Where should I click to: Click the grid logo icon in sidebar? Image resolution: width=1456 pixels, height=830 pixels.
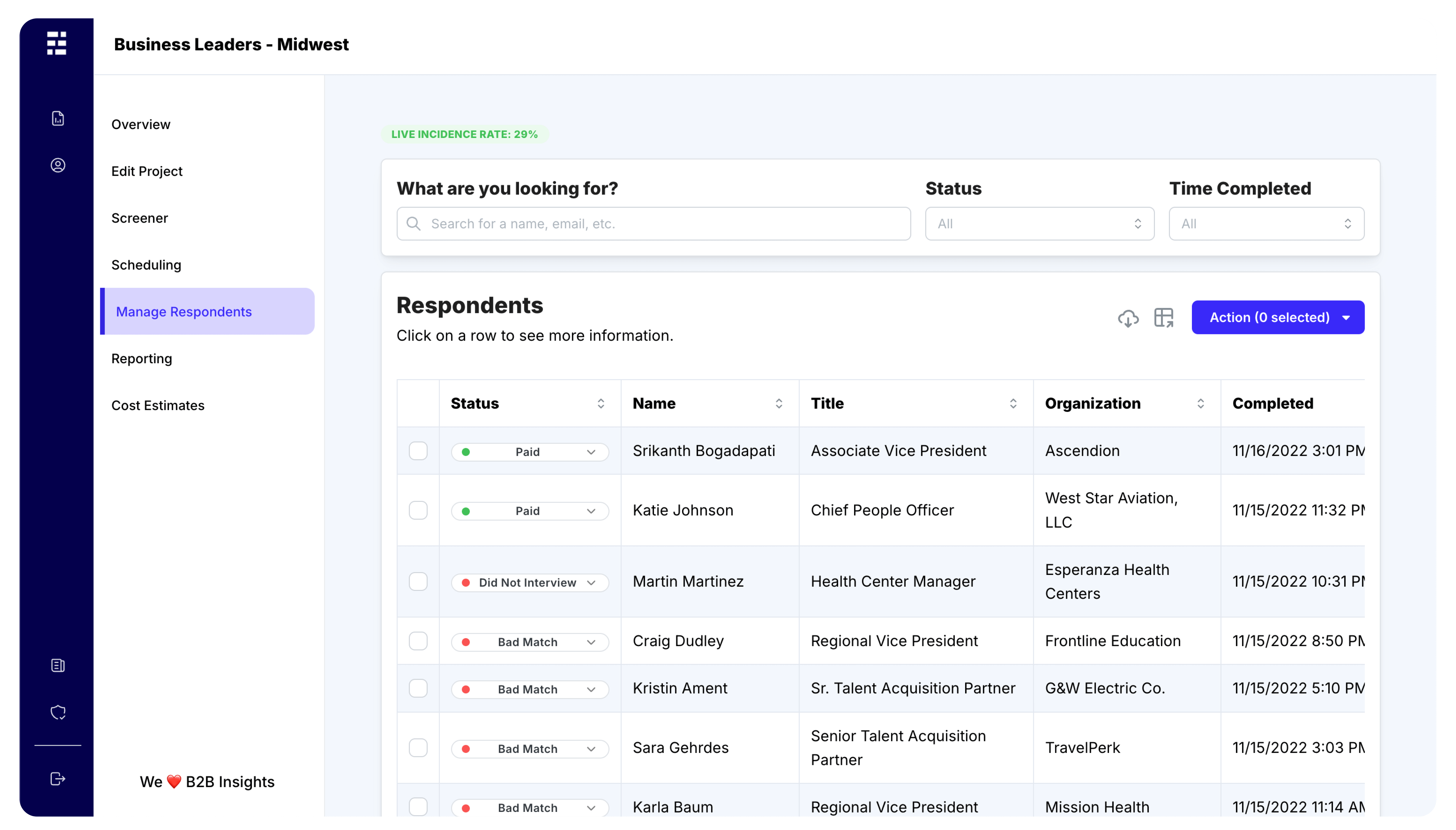(56, 43)
